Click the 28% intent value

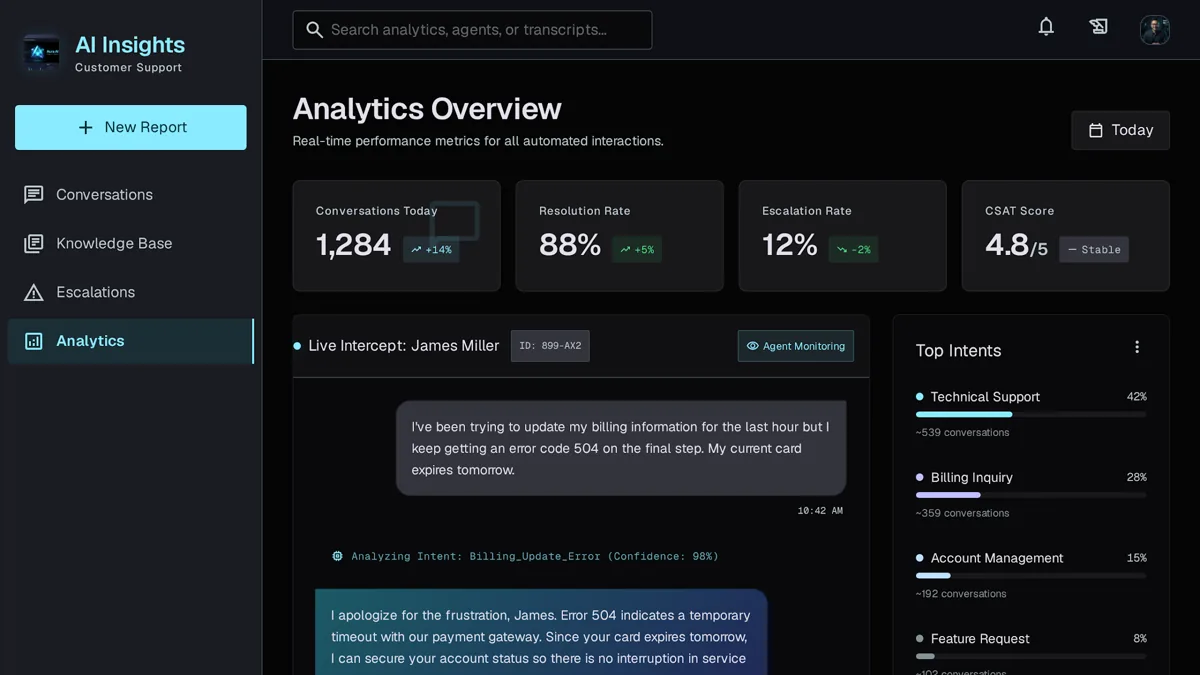tap(1136, 478)
